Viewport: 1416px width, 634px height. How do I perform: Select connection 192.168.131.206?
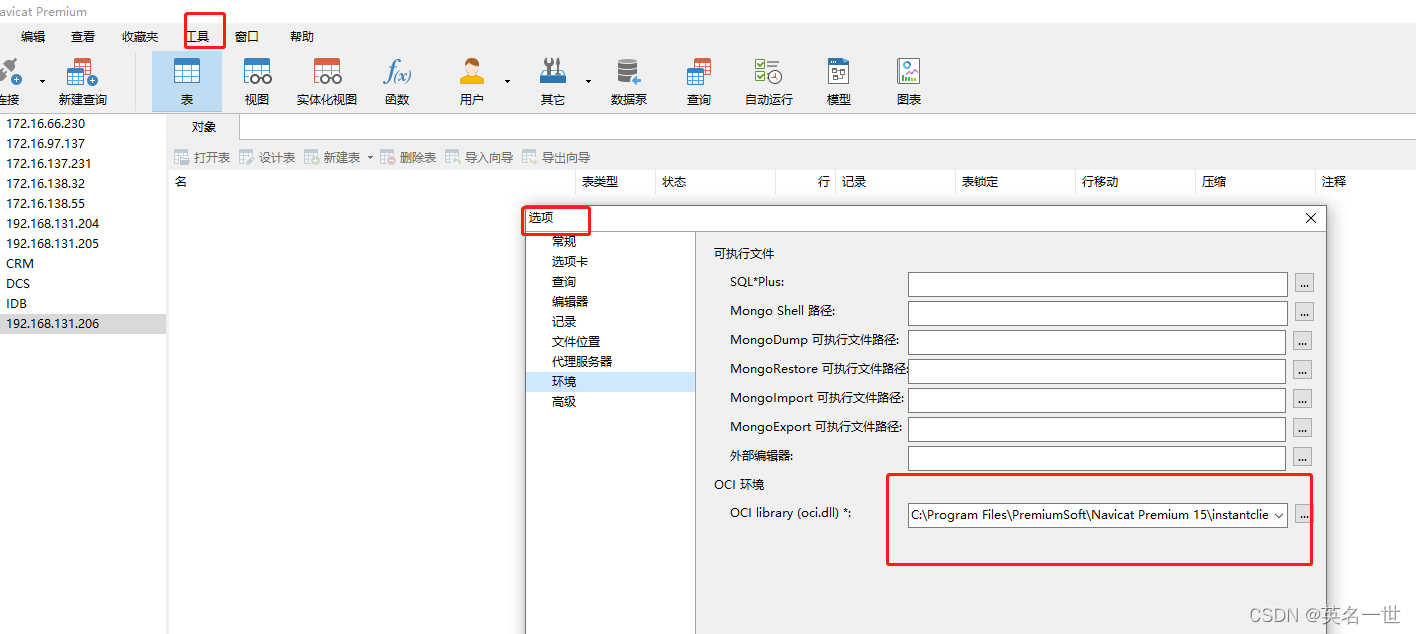pyautogui.click(x=83, y=324)
